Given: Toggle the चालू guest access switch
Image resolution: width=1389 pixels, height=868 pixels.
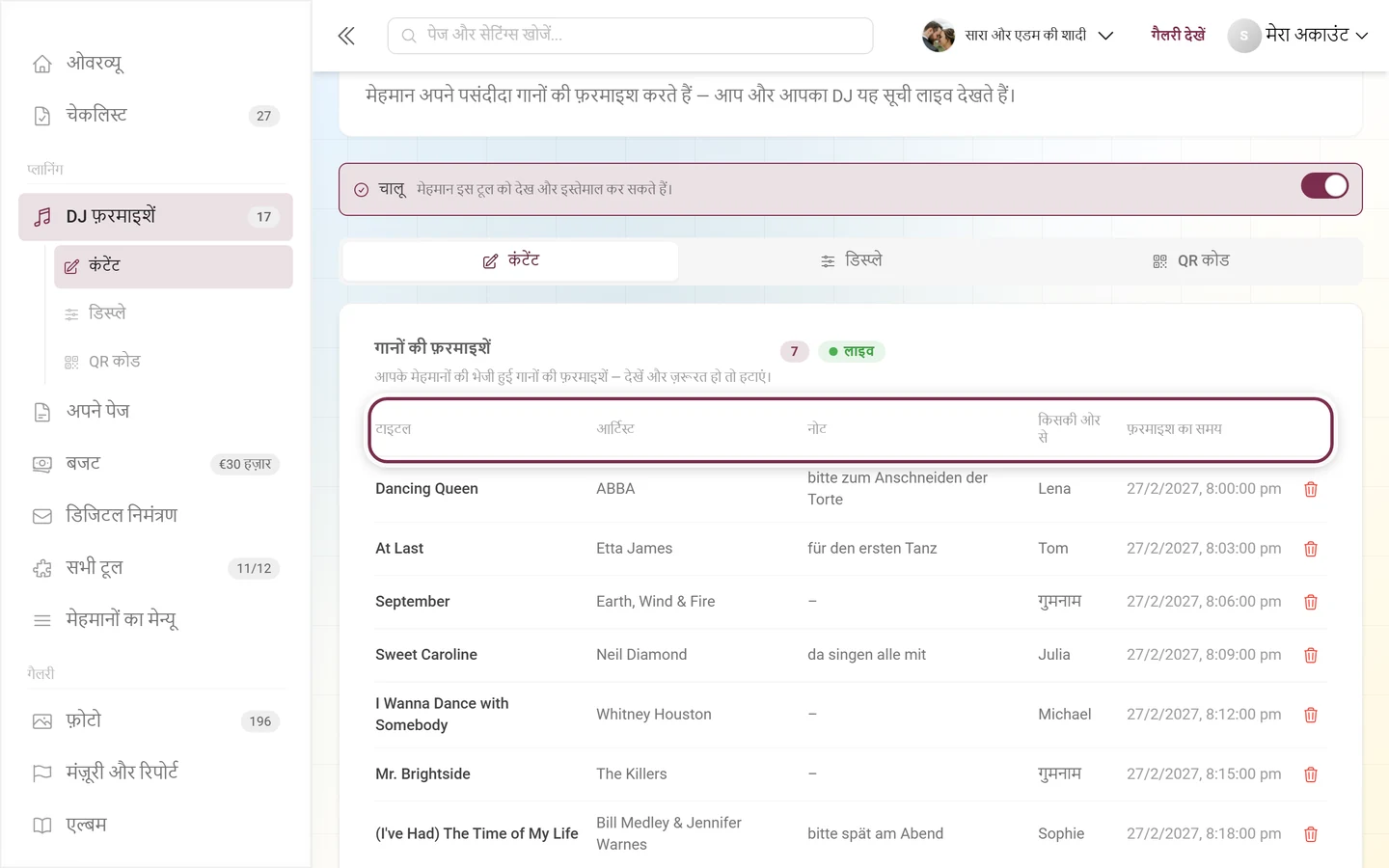Looking at the screenshot, I should pos(1324,186).
